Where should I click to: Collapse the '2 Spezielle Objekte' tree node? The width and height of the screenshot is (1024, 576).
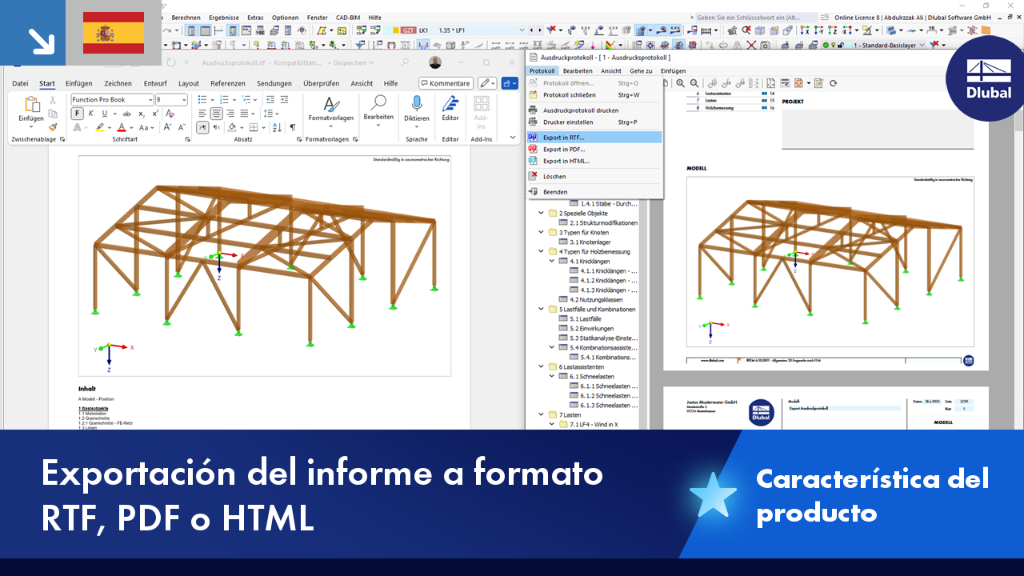(x=541, y=213)
